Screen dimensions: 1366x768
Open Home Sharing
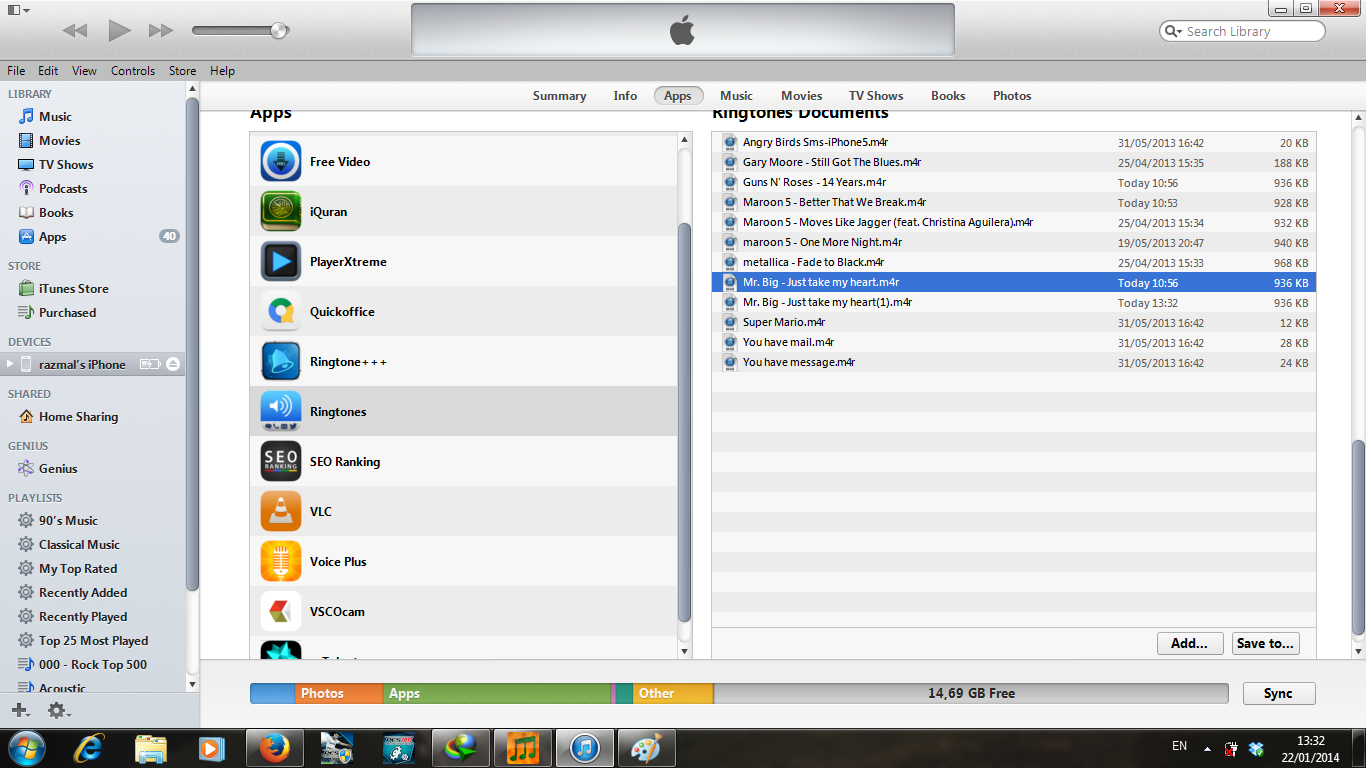pyautogui.click(x=78, y=417)
